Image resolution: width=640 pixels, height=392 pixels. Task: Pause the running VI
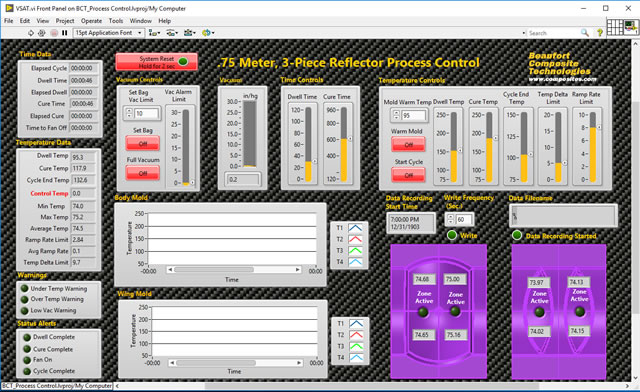(x=64, y=33)
